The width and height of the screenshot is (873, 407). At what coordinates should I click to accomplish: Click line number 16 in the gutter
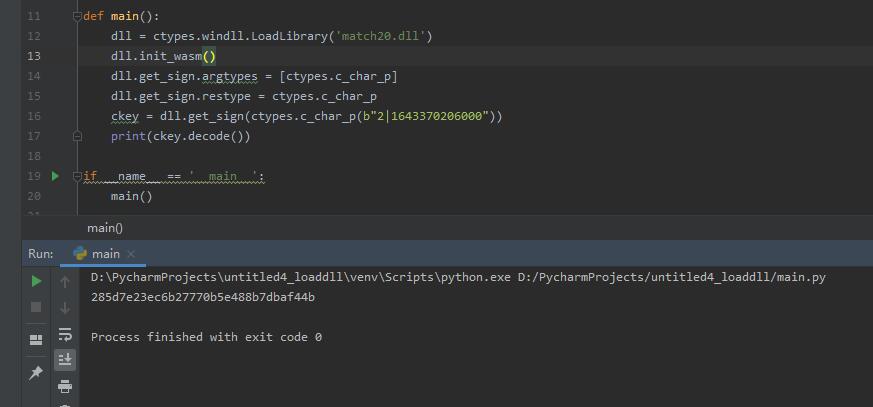coord(33,116)
